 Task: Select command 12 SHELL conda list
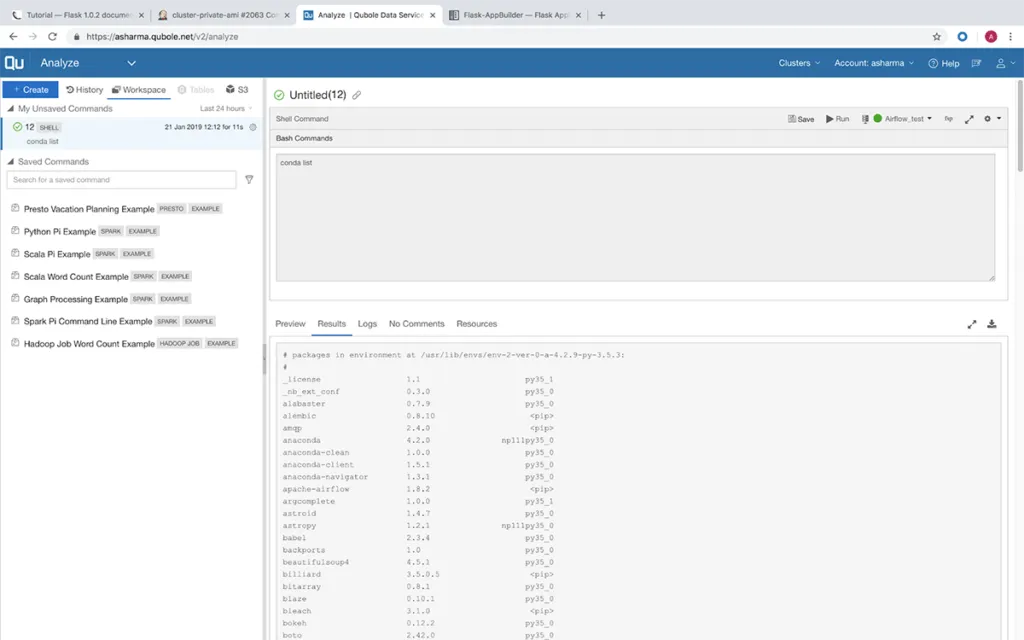tap(132, 133)
